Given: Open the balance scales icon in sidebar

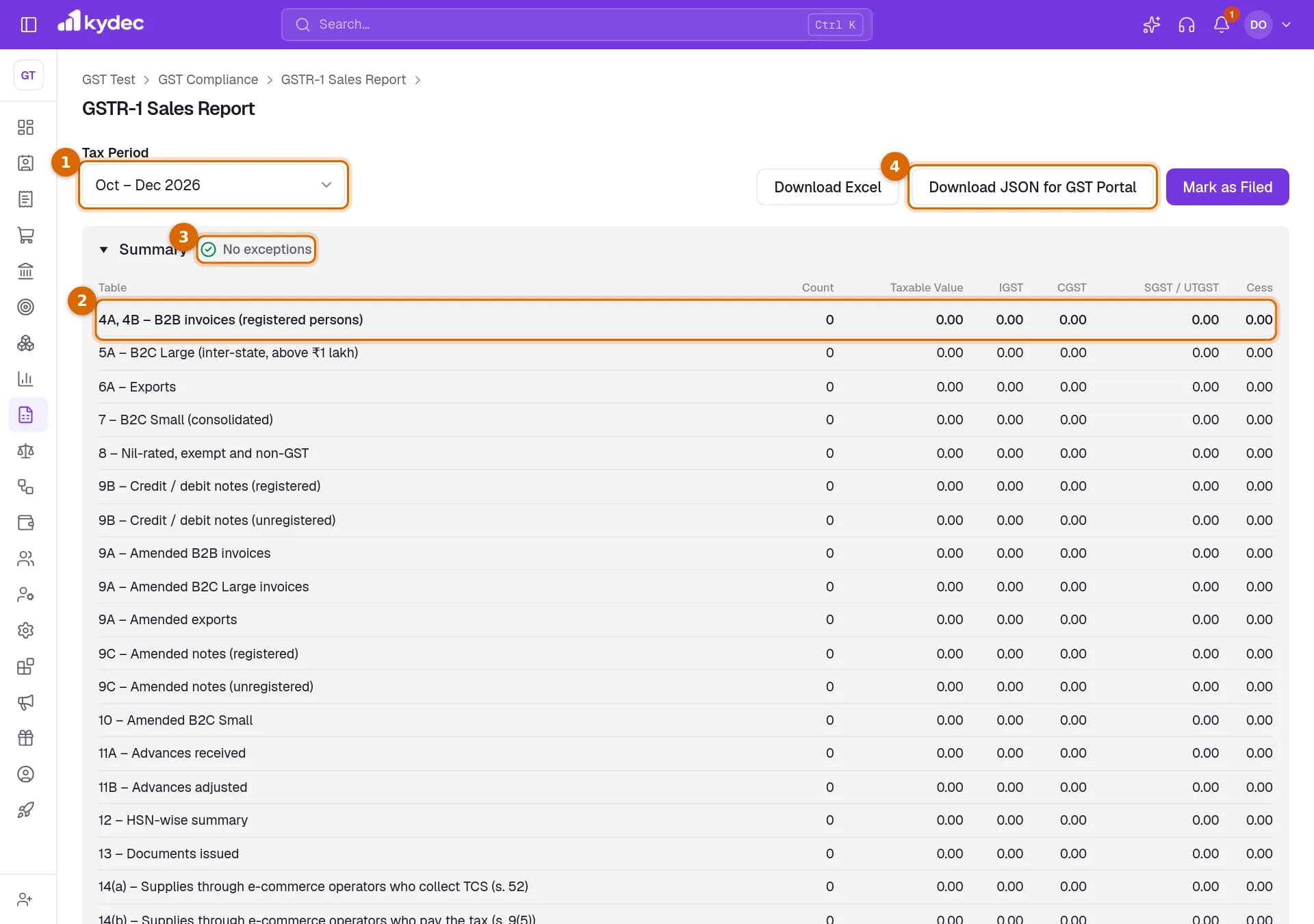Looking at the screenshot, I should coord(25,450).
